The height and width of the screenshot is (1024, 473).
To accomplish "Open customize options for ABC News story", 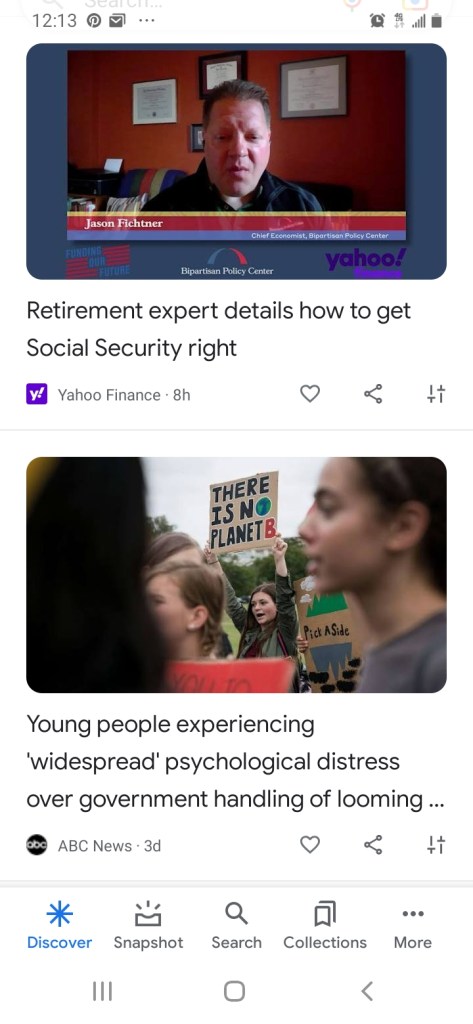I will point(436,844).
